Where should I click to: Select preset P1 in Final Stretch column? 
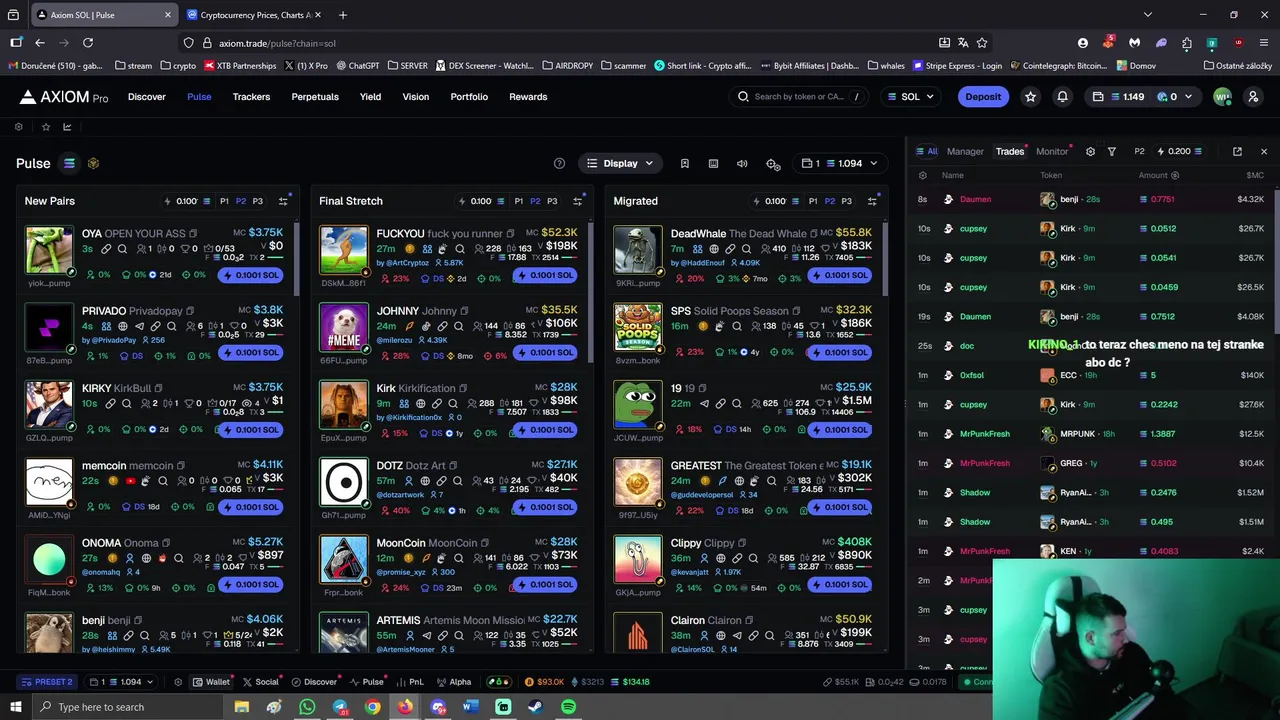(x=518, y=201)
